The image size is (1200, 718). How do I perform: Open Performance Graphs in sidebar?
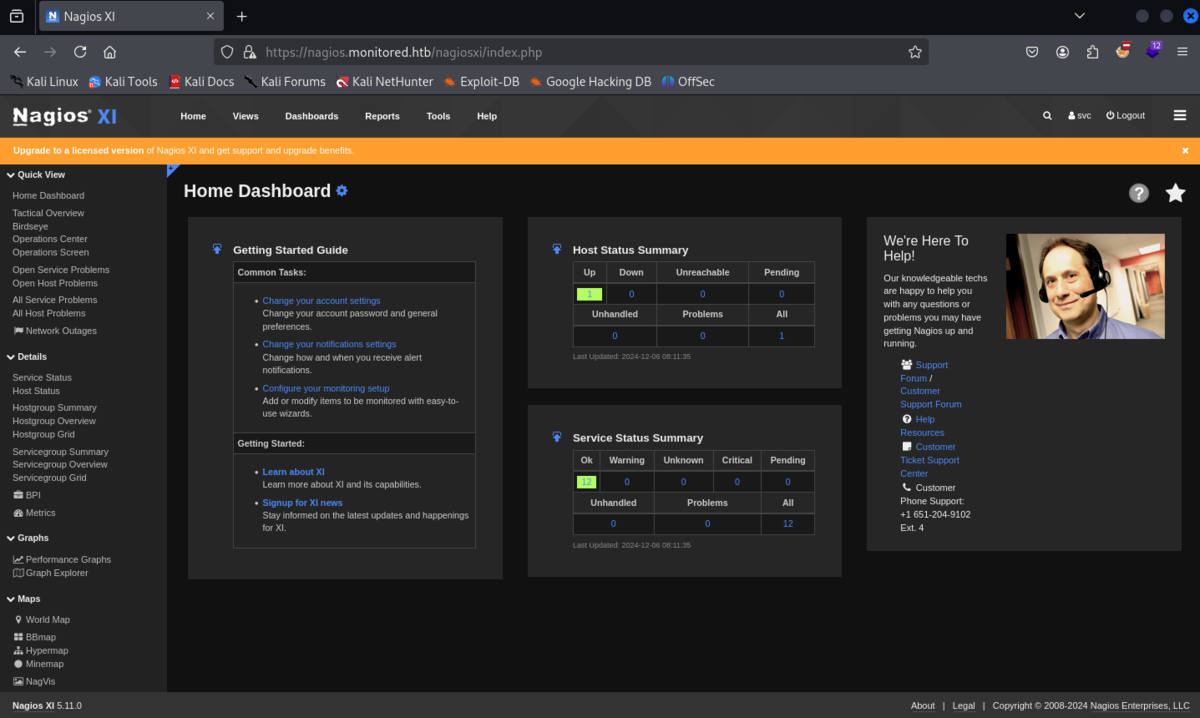pyautogui.click(x=61, y=560)
